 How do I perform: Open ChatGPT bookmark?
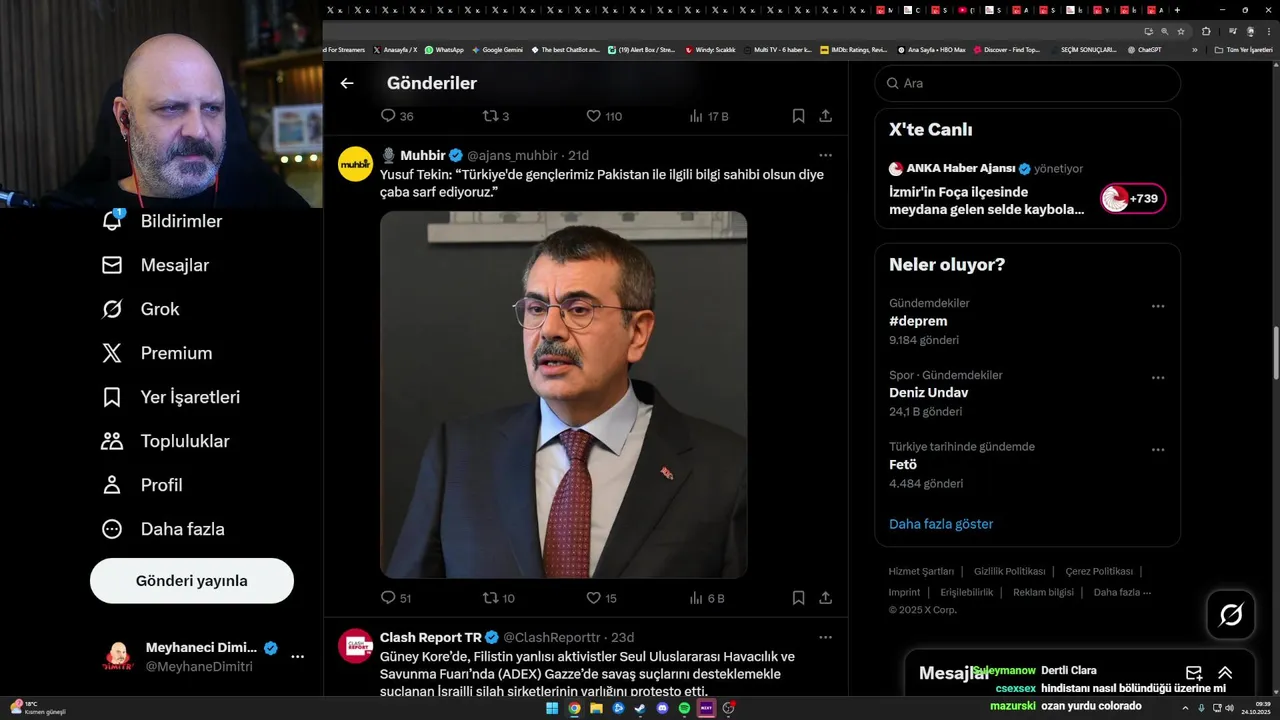[1144, 49]
